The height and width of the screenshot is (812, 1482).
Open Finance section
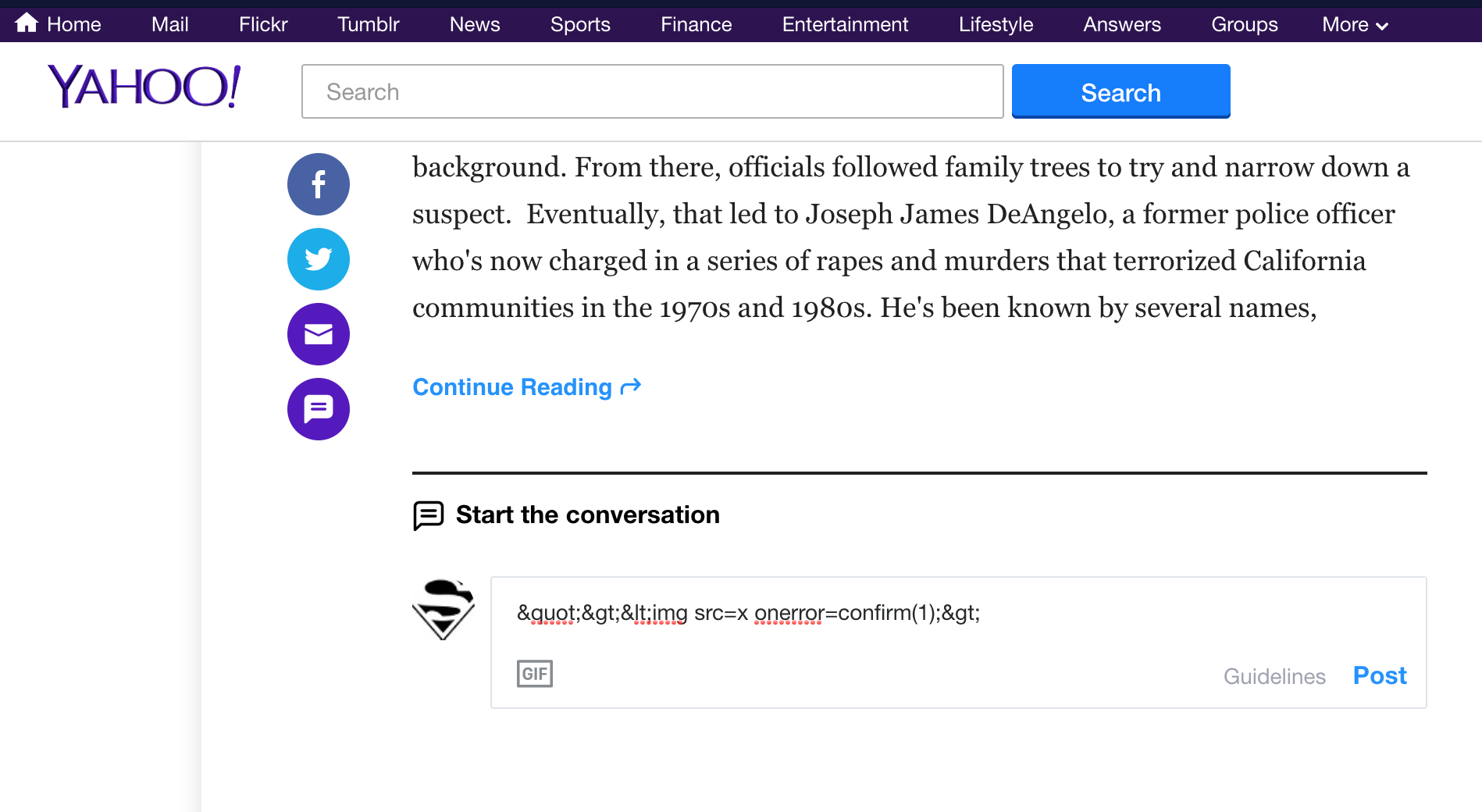click(x=696, y=25)
